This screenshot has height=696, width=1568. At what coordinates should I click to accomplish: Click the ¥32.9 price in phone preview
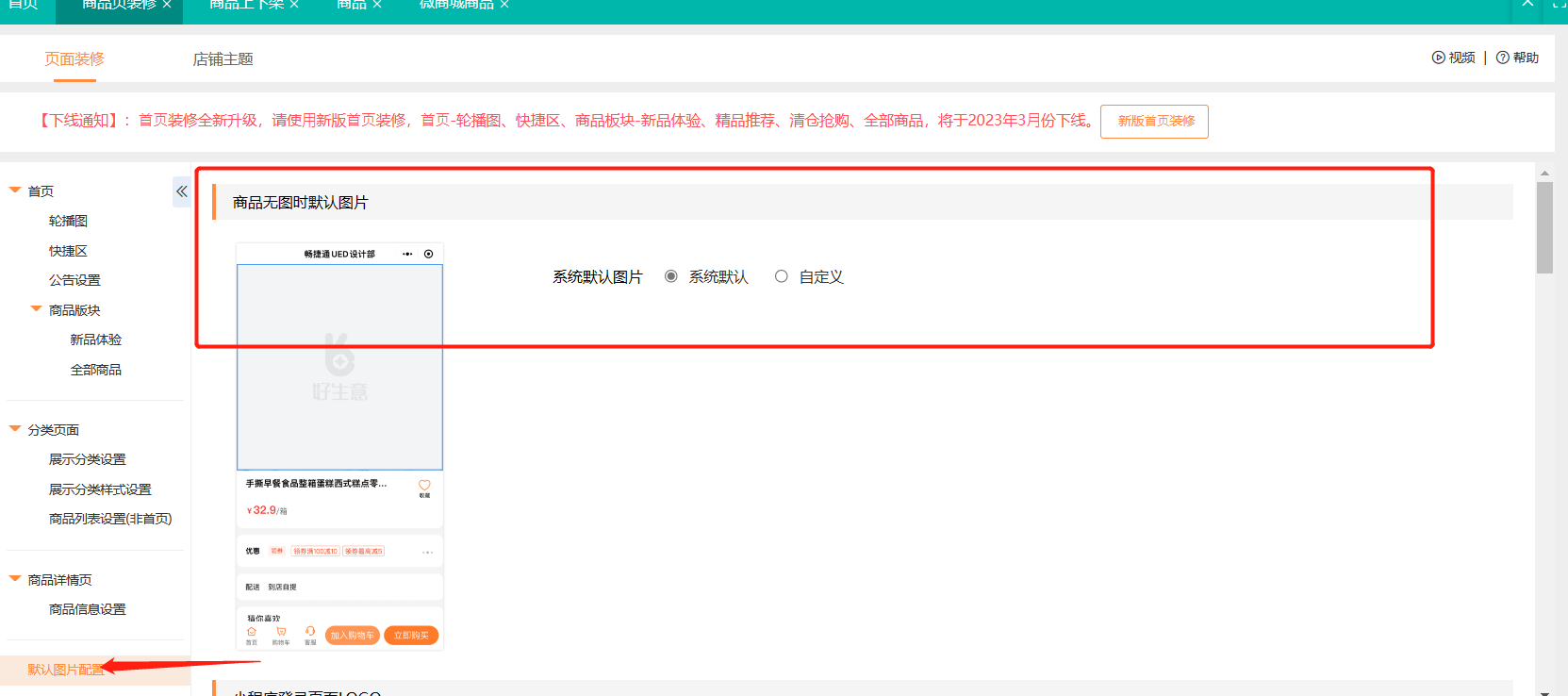(x=262, y=510)
